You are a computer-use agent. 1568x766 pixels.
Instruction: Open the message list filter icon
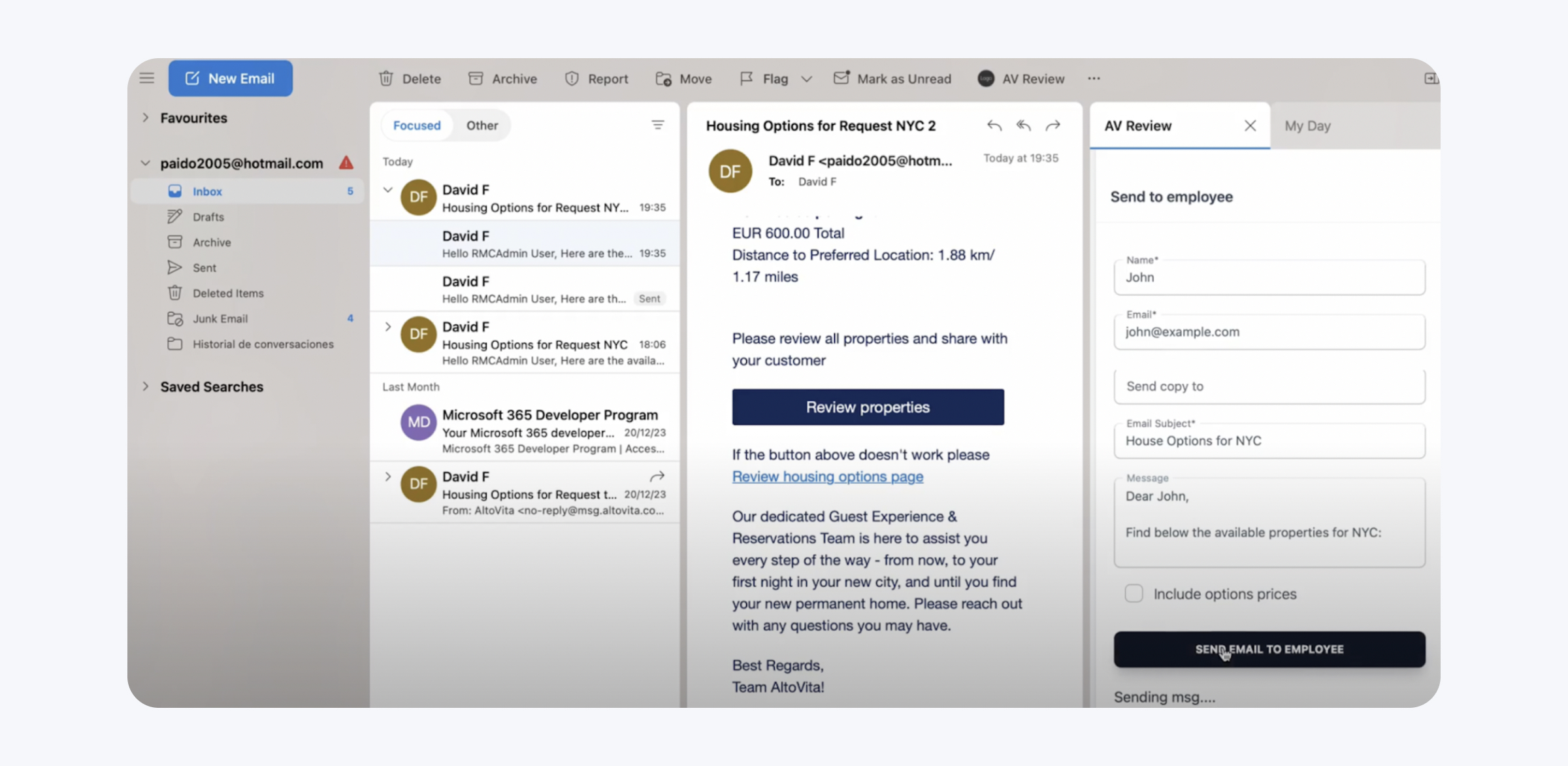coord(657,125)
